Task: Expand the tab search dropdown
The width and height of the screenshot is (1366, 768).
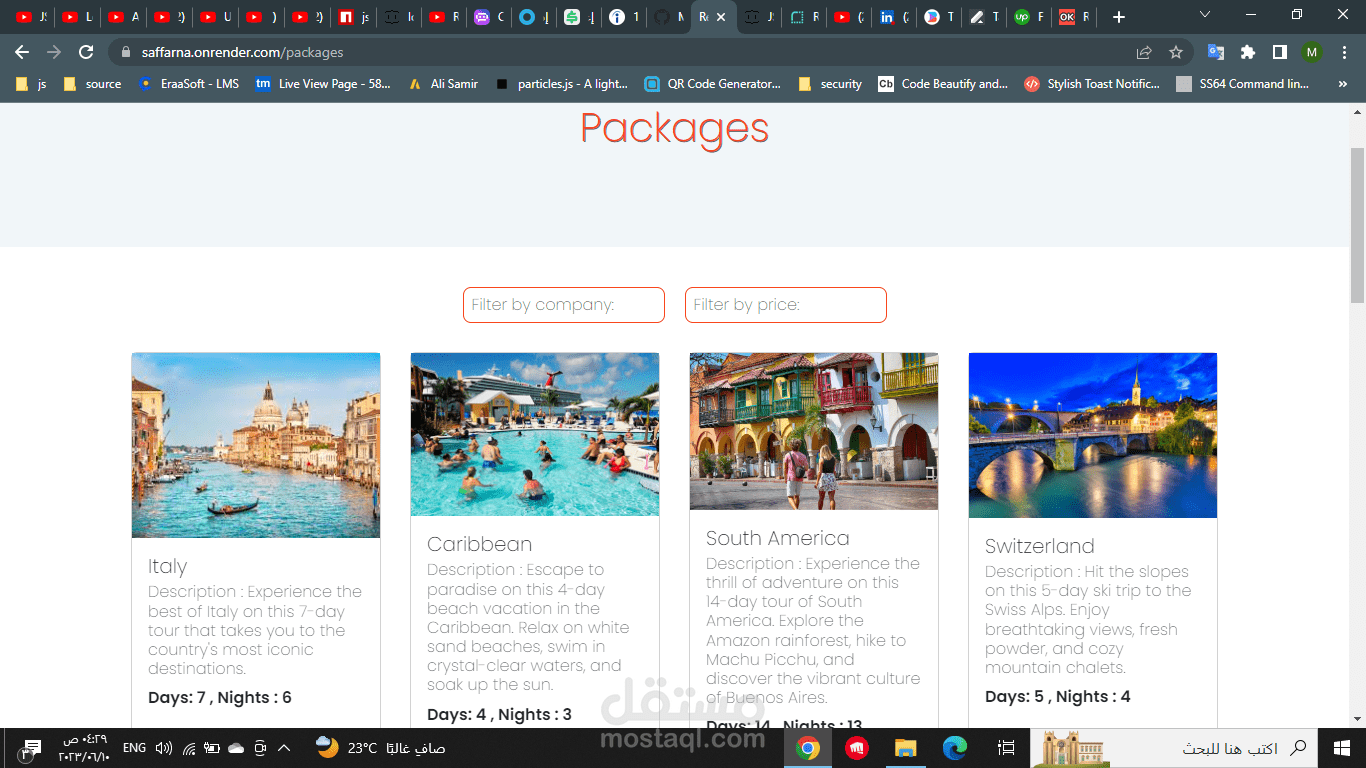Action: [1205, 15]
